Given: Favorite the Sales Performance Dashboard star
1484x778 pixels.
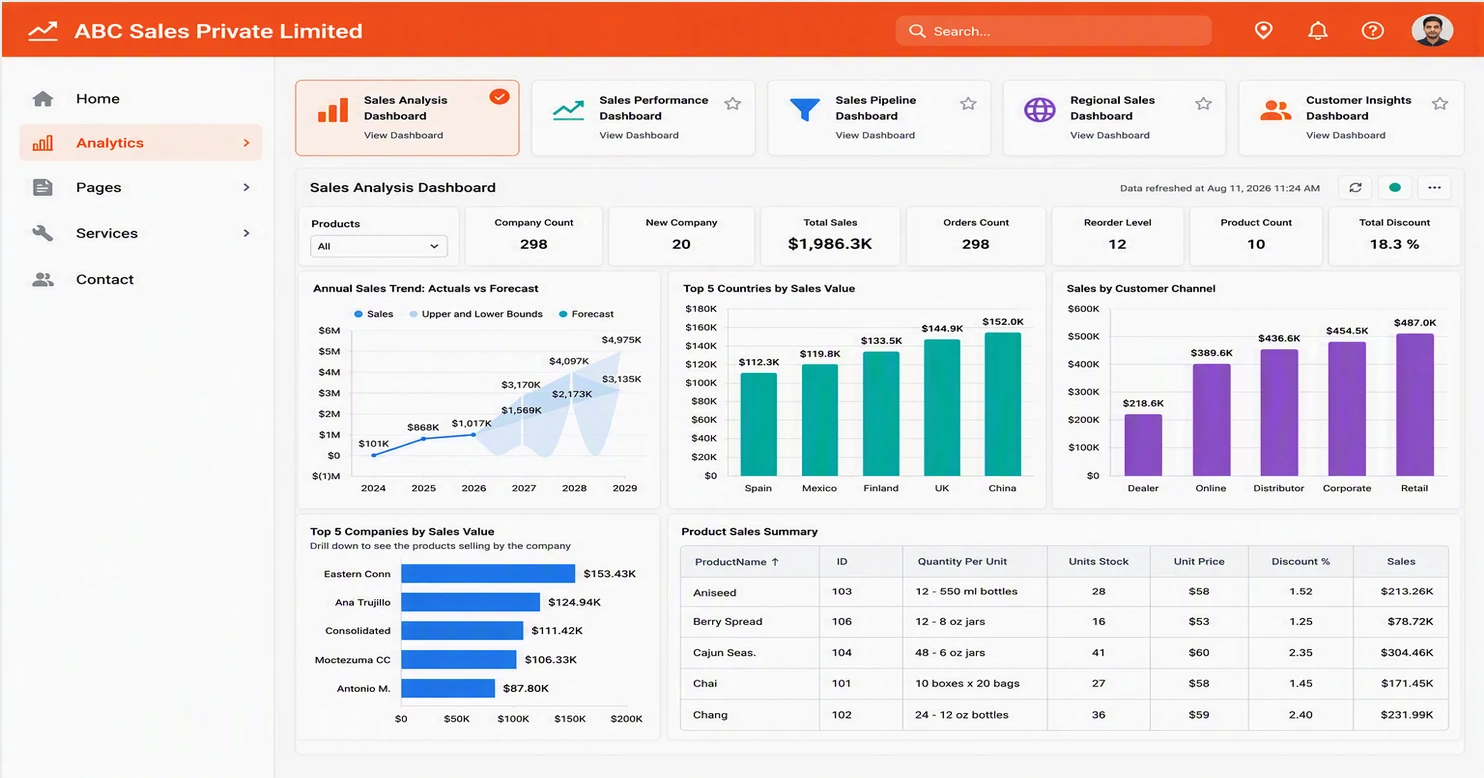Looking at the screenshot, I should pos(732,104).
